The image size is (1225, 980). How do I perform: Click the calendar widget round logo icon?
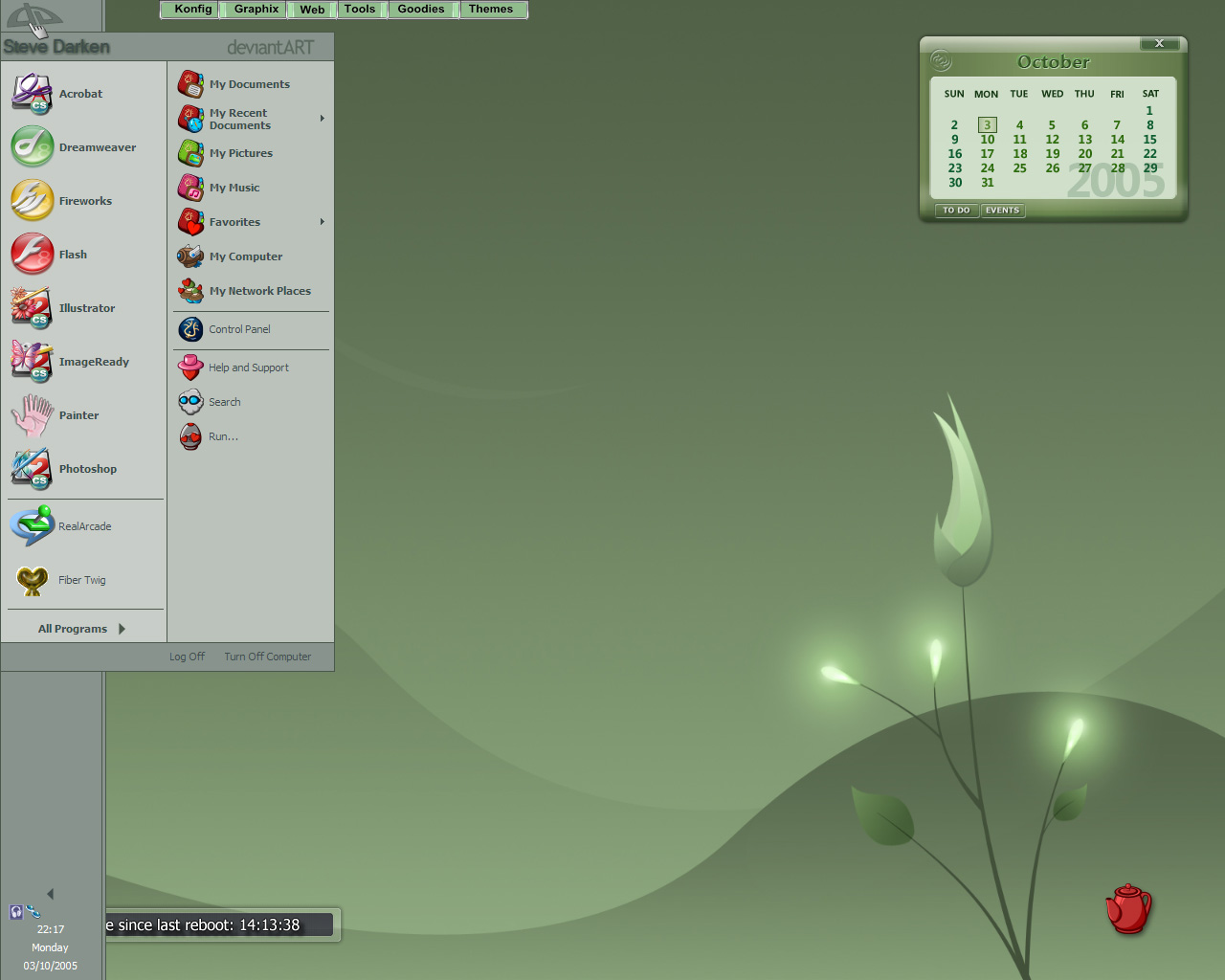tap(941, 60)
